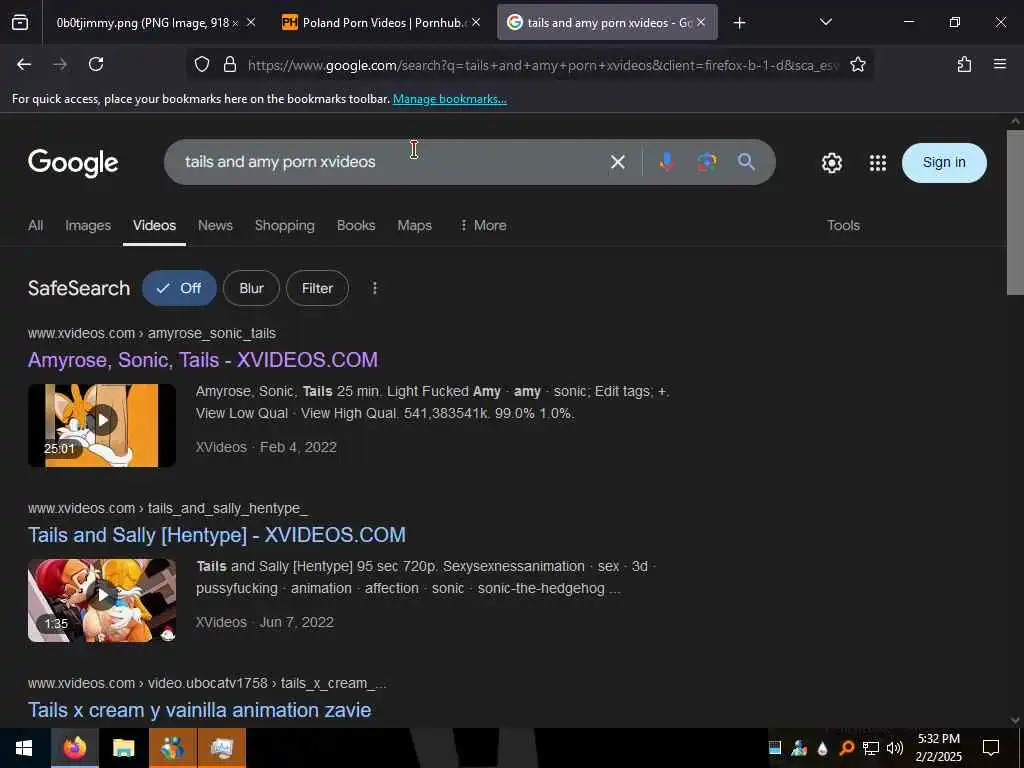Open the Windows Start menu
This screenshot has width=1024, height=768.
coord(24,748)
